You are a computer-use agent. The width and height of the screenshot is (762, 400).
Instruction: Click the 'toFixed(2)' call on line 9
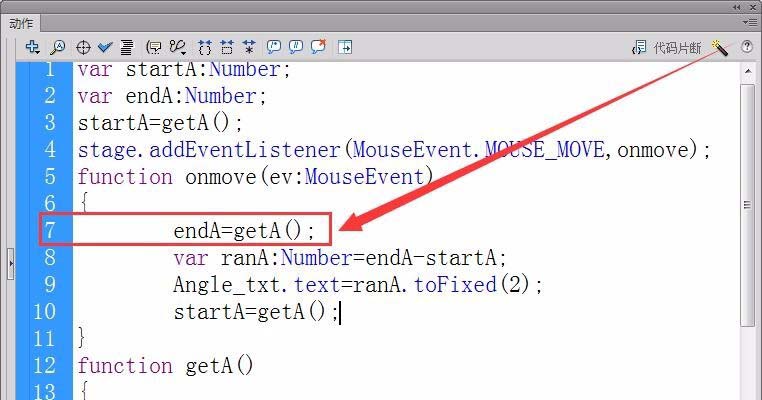click(471, 284)
